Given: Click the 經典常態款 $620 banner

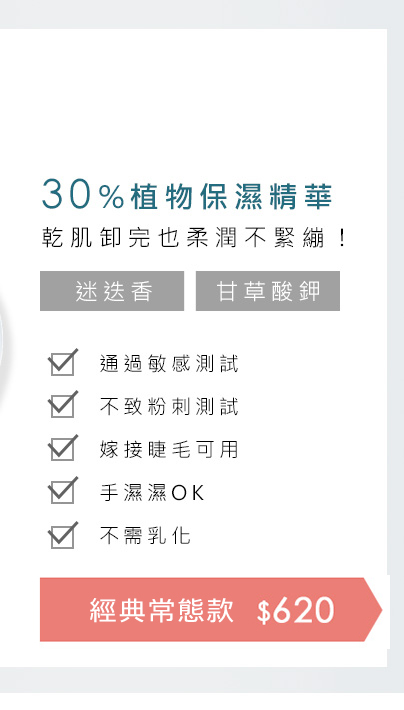Looking at the screenshot, I should click(211, 610).
